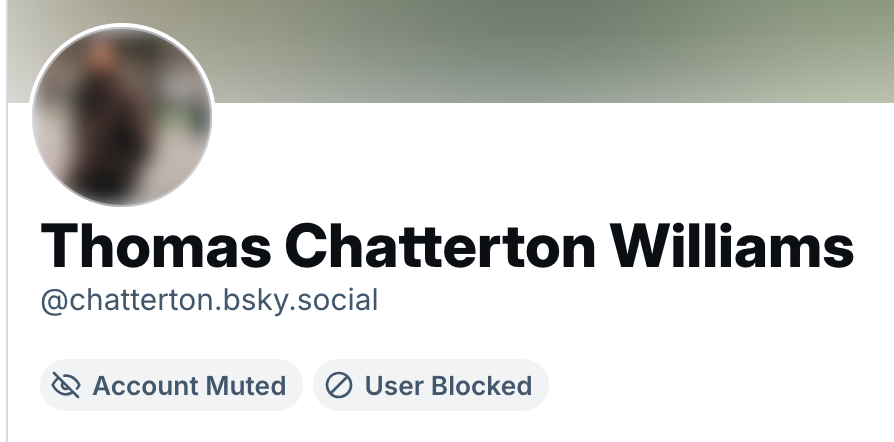Click the green profile banner image

(450, 51)
